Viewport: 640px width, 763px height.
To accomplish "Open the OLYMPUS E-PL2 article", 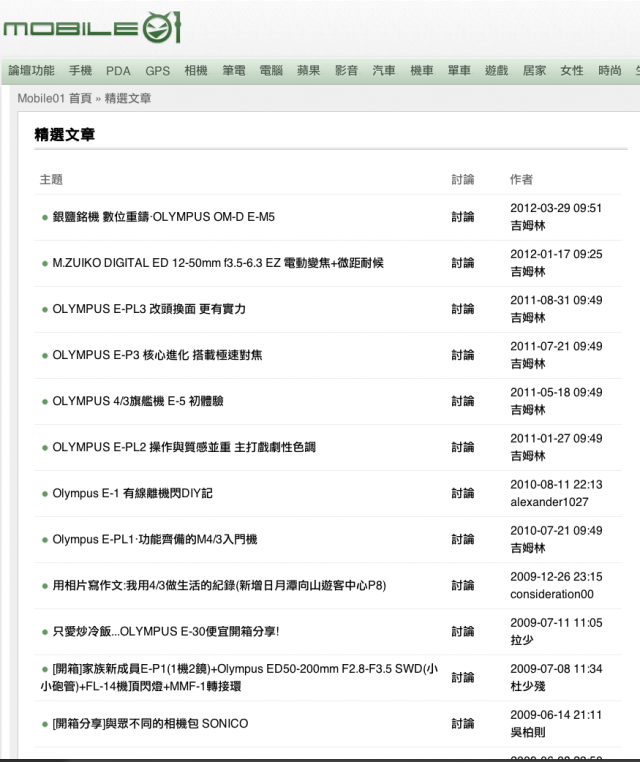I will (x=184, y=447).
